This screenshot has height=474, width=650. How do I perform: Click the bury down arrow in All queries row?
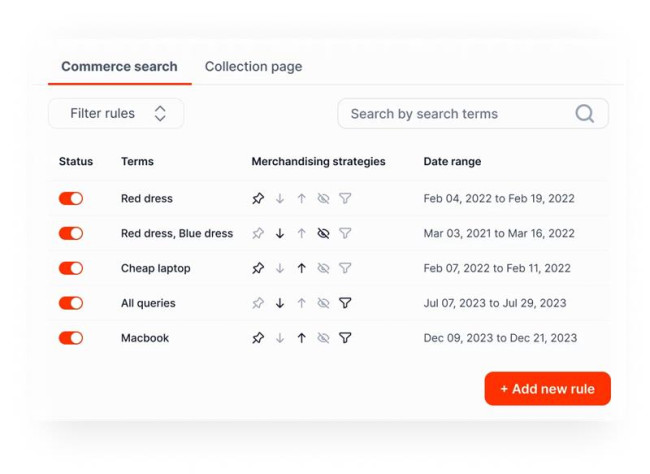(x=280, y=304)
